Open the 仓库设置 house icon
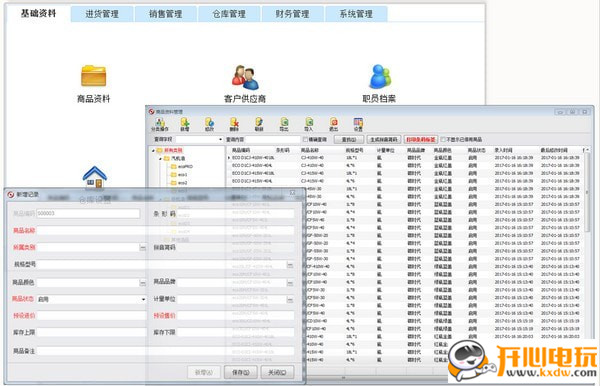 pyautogui.click(x=95, y=178)
